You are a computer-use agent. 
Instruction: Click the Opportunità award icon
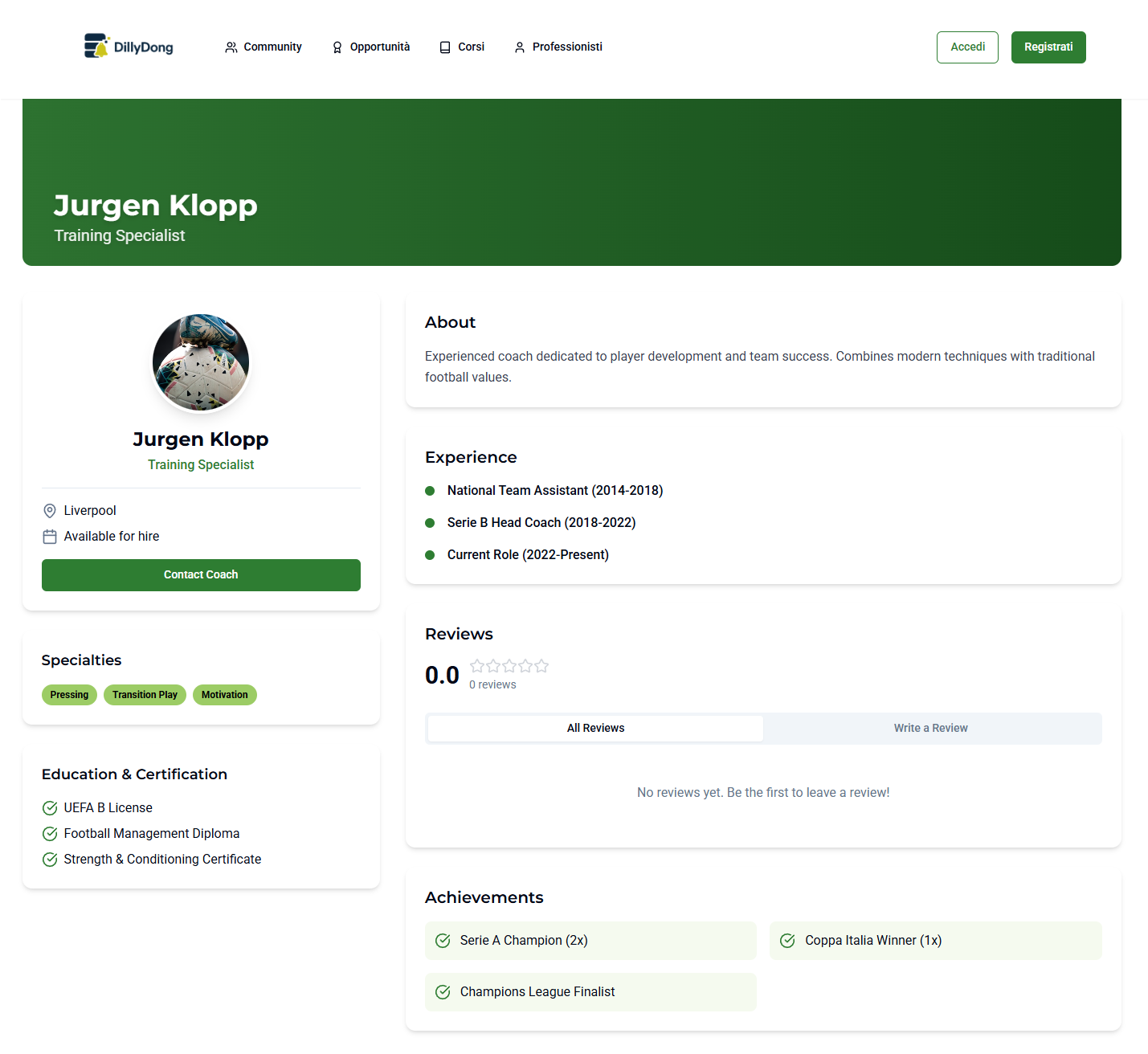tap(337, 47)
